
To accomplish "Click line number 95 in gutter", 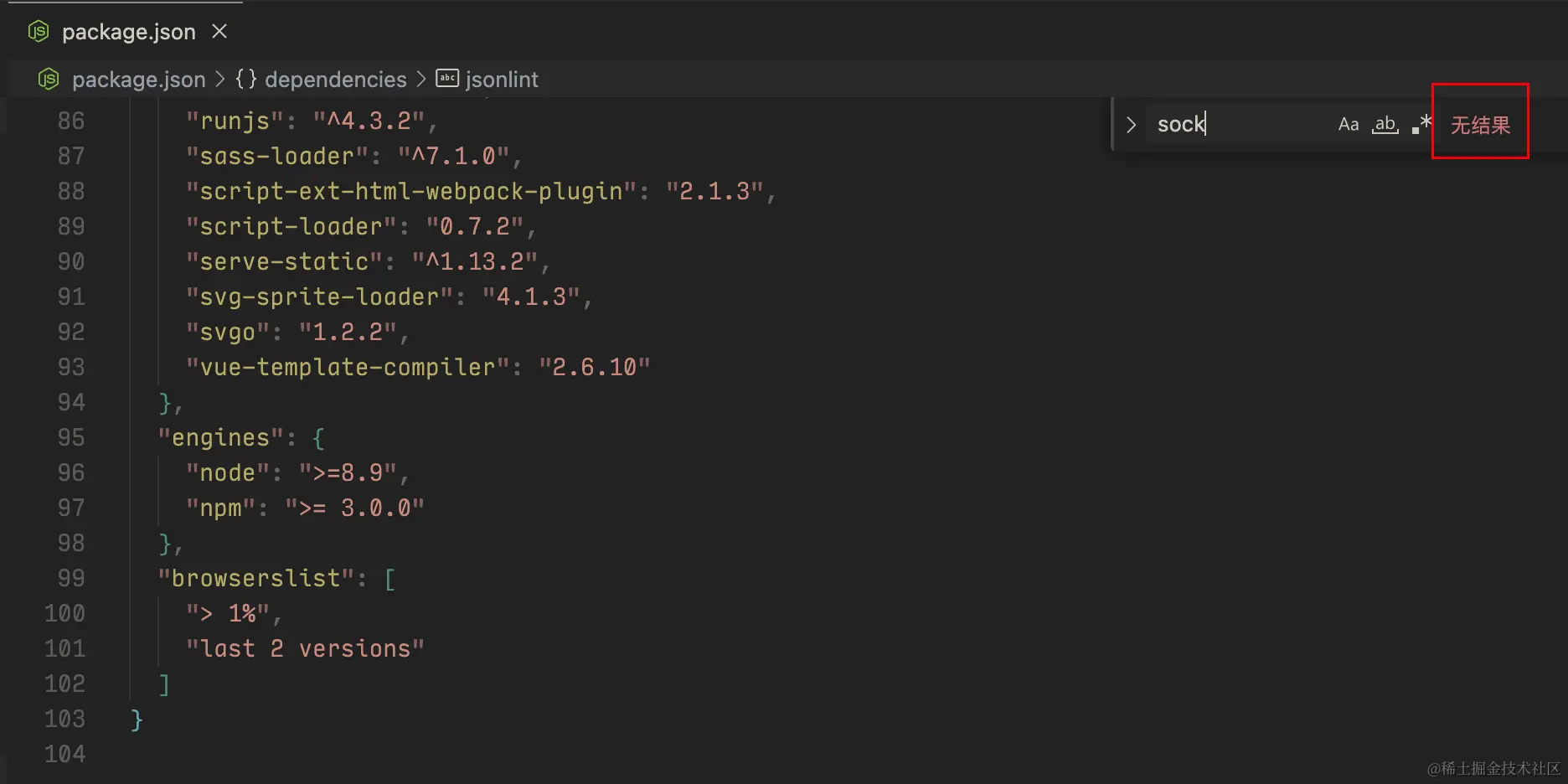I will coord(71,438).
